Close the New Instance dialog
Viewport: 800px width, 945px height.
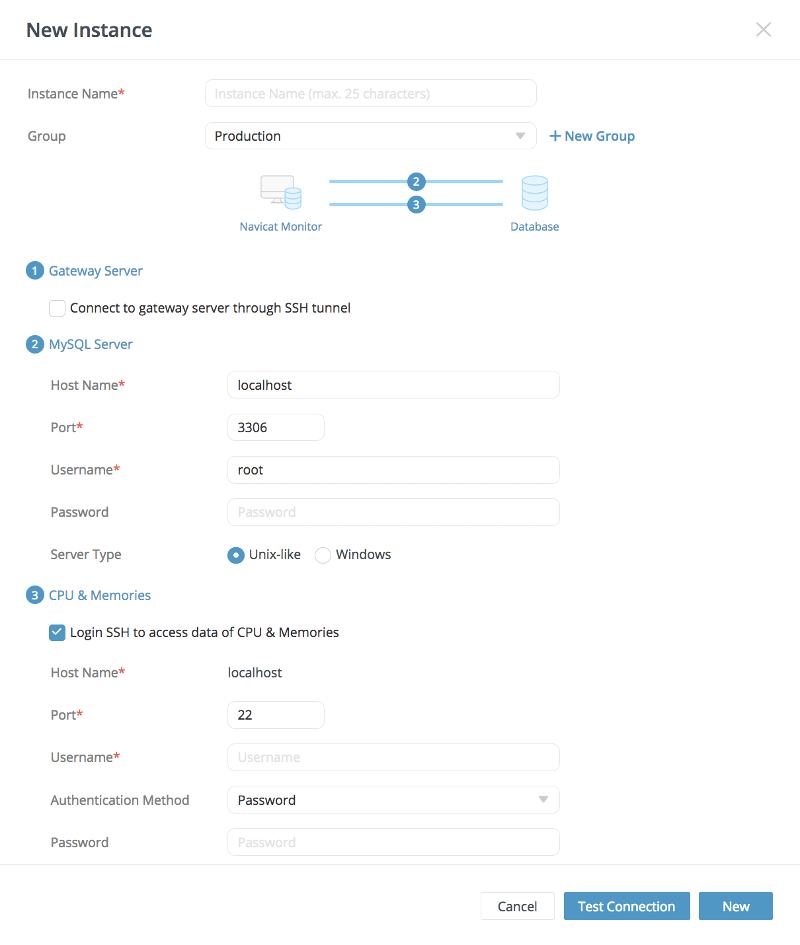763,30
